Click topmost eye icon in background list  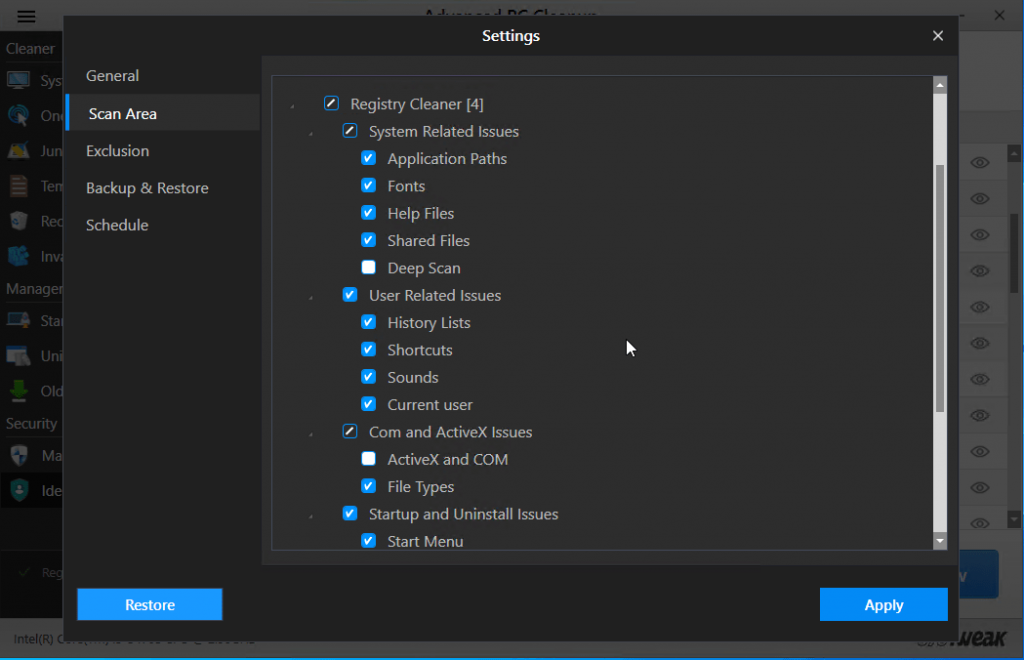point(980,163)
